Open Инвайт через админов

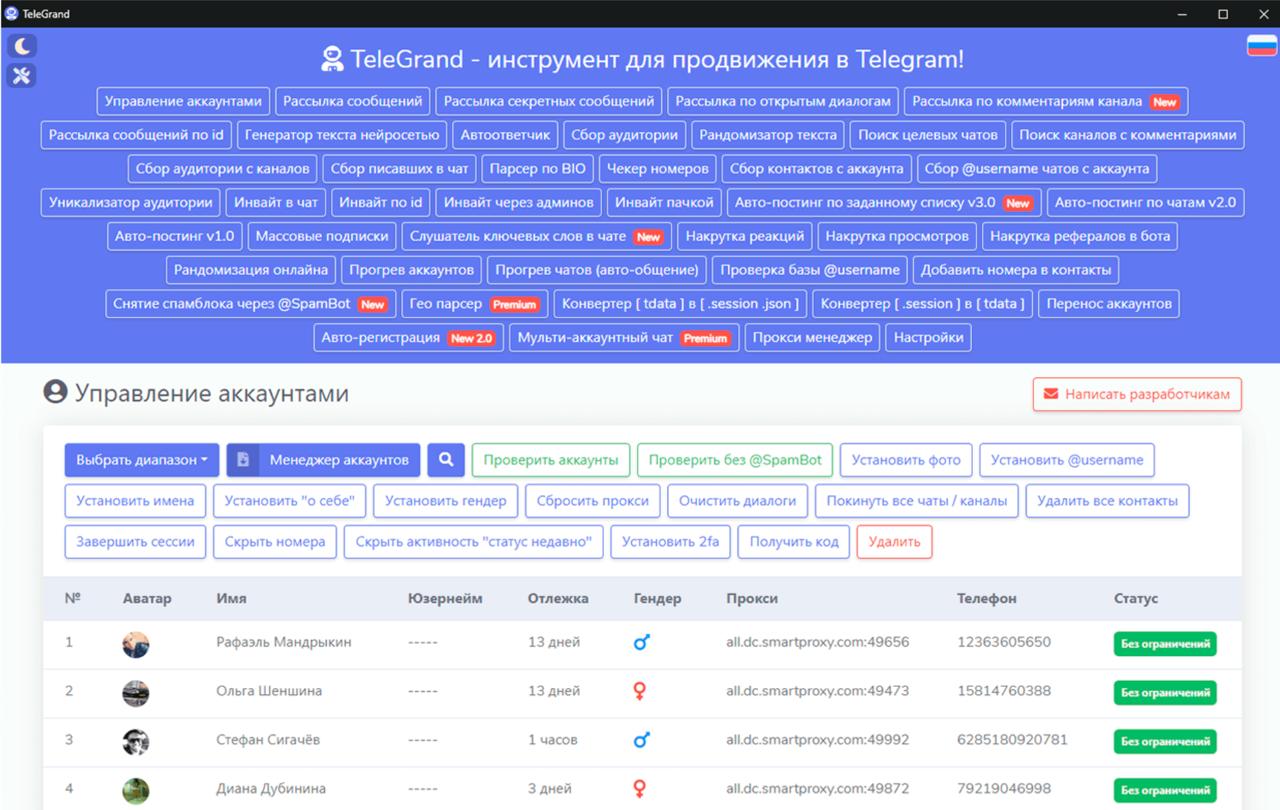pyautogui.click(x=520, y=203)
